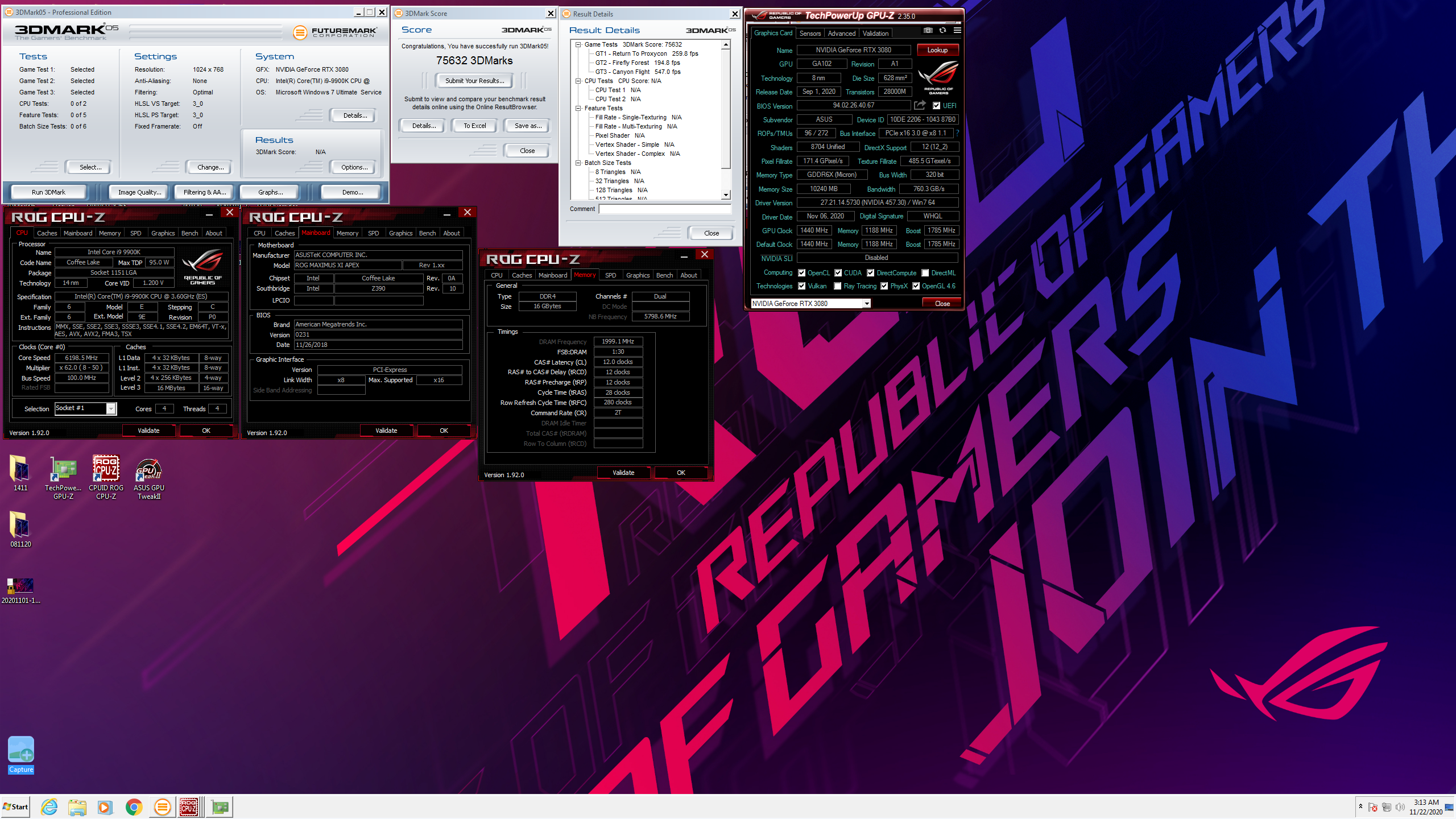
Task: Click the To Excel button
Action: [x=474, y=126]
